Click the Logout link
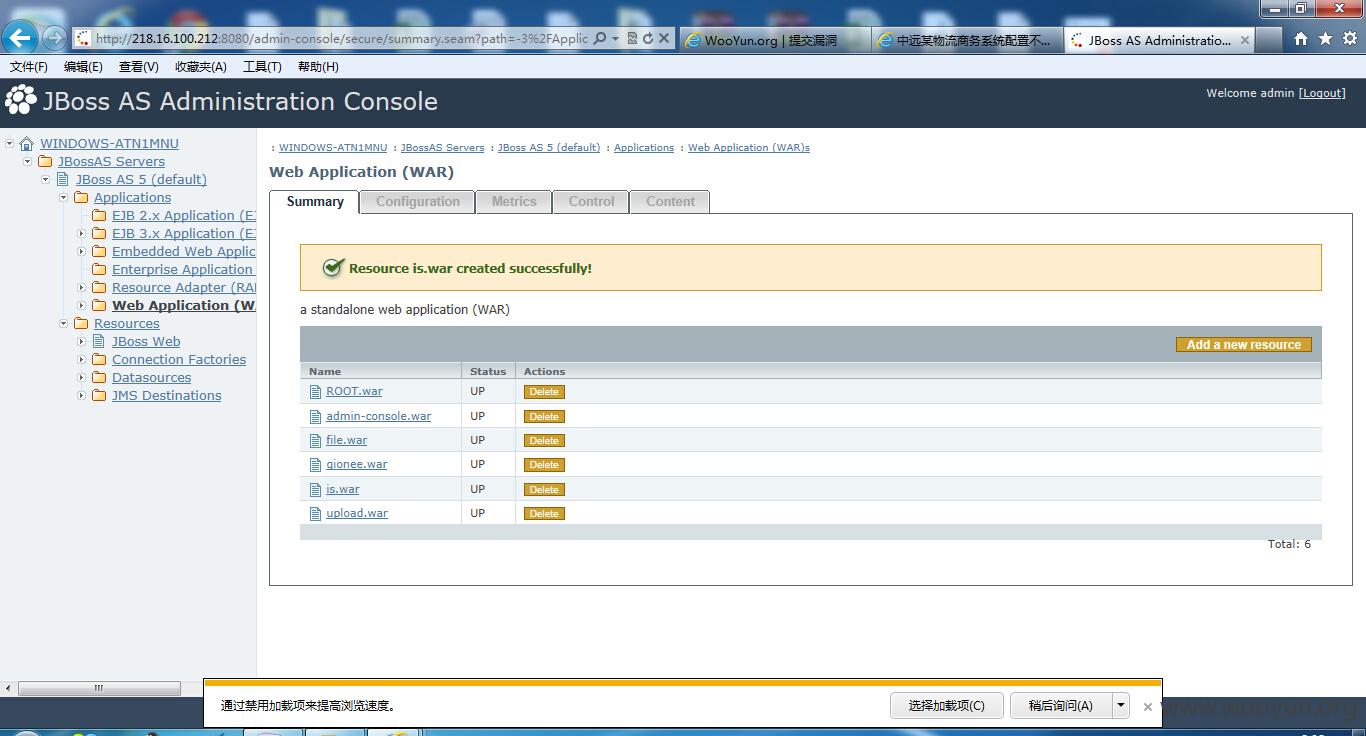The image size is (1366, 736). [1322, 93]
